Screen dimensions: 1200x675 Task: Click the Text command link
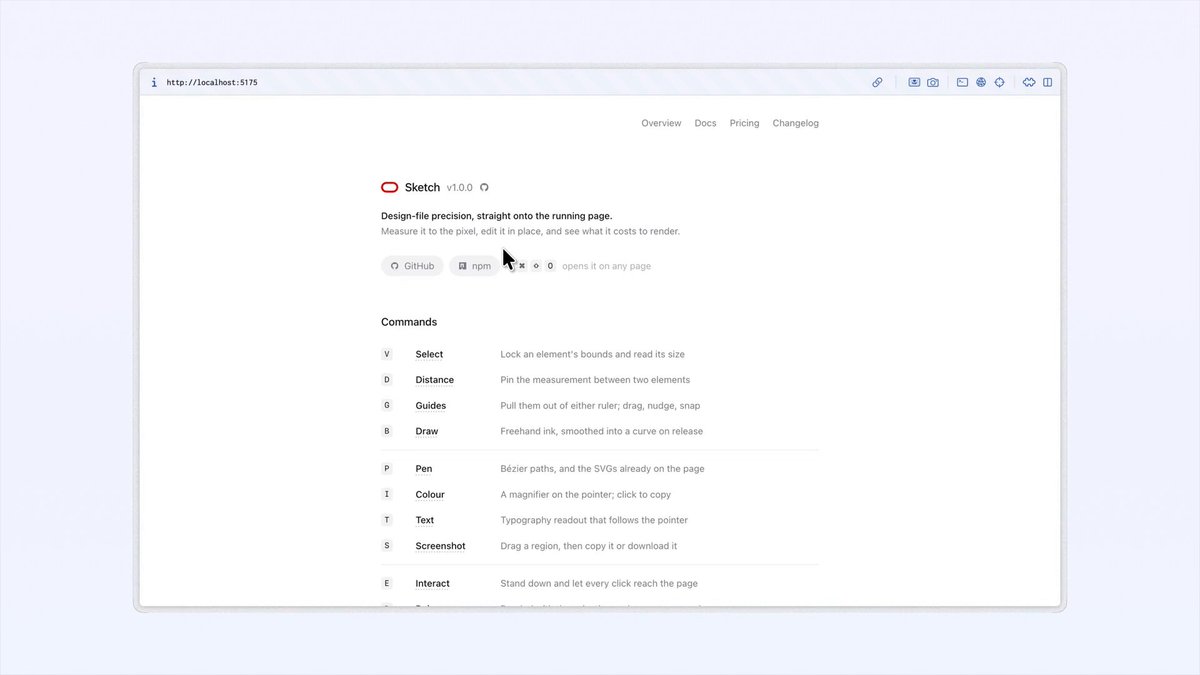(x=425, y=520)
